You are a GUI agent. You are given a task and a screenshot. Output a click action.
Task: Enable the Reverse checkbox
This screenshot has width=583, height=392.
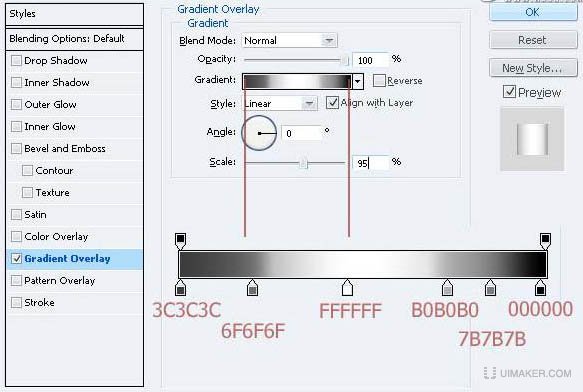point(379,80)
